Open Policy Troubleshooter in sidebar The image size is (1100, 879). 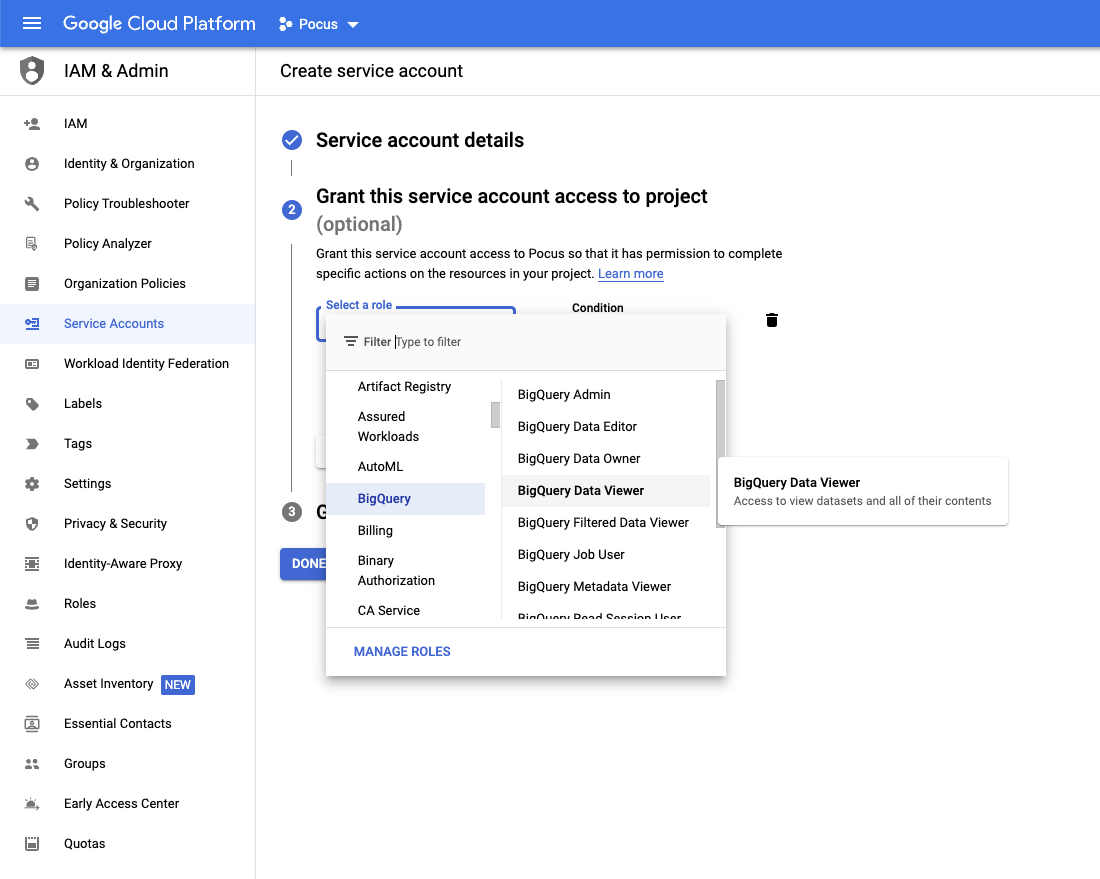(x=126, y=203)
